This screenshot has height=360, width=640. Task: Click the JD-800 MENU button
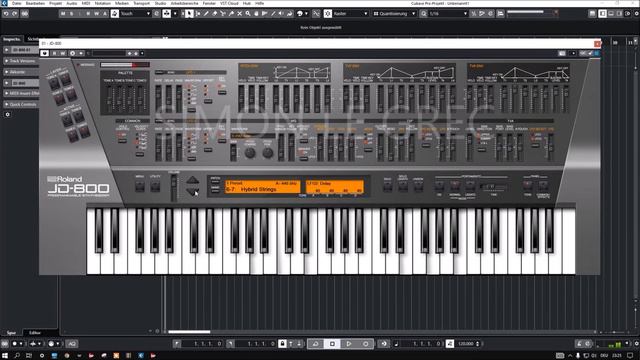140,187
